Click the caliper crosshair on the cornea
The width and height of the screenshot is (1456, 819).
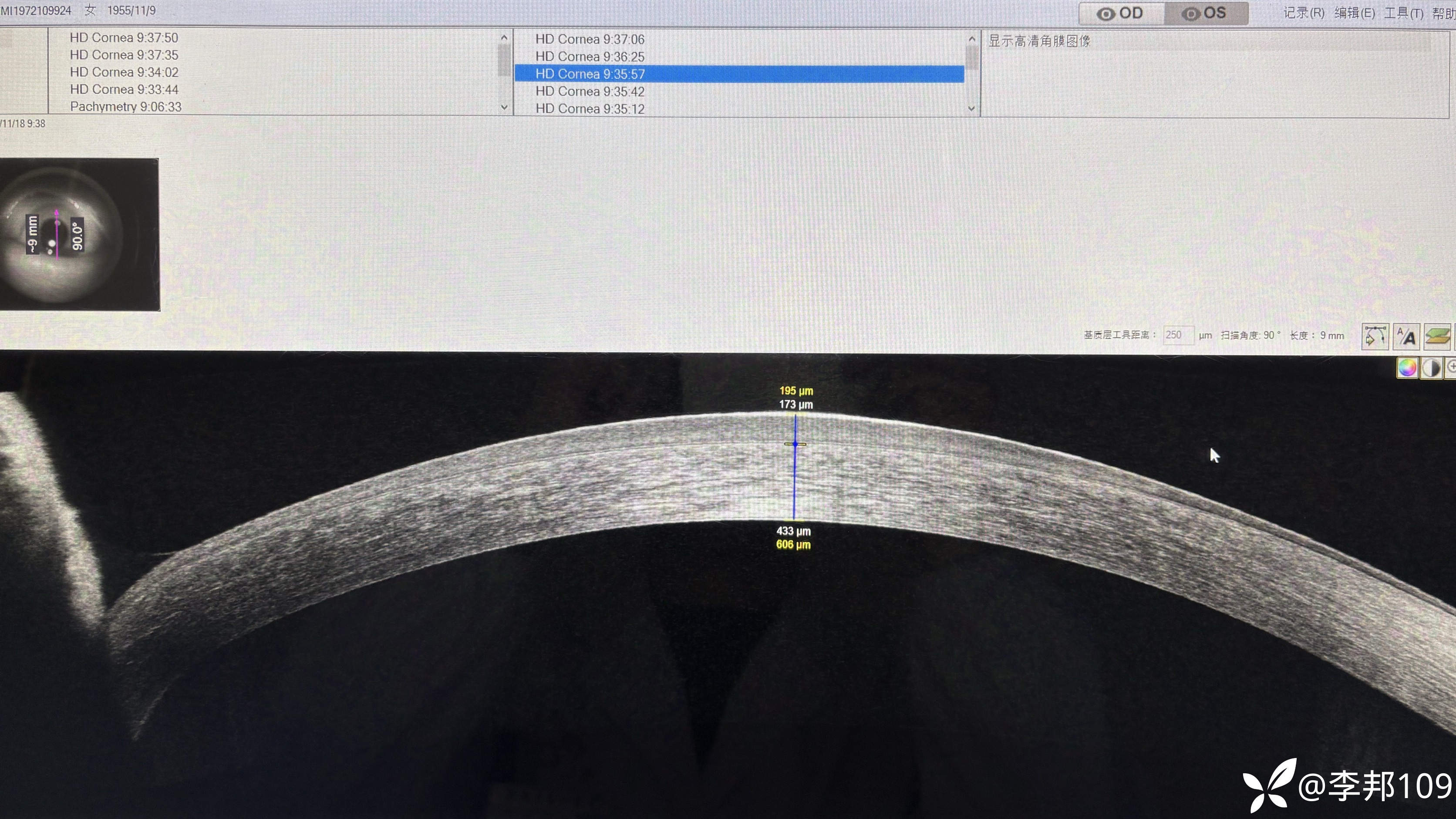[795, 444]
